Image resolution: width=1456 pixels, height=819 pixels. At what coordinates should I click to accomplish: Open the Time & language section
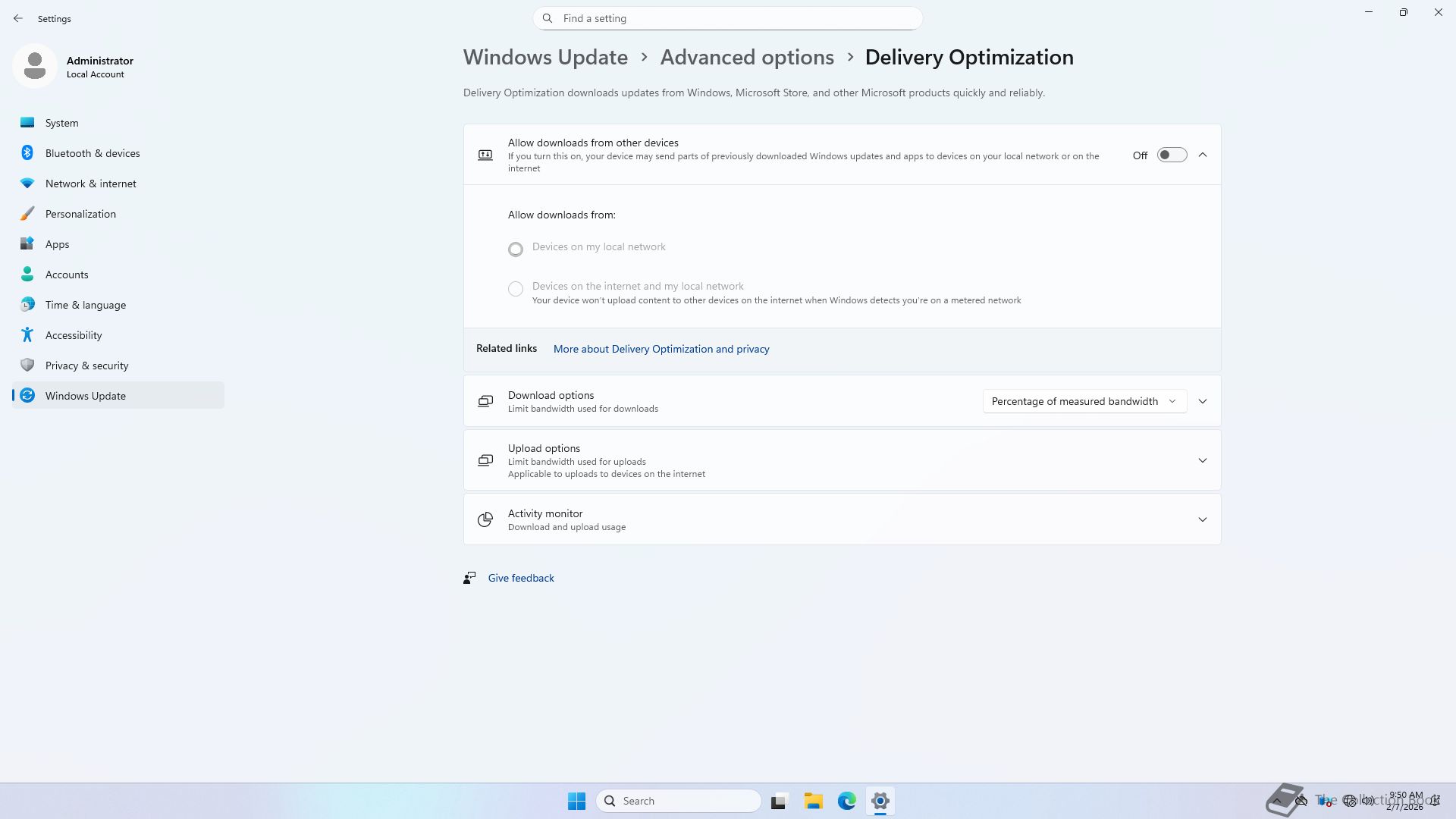(85, 305)
